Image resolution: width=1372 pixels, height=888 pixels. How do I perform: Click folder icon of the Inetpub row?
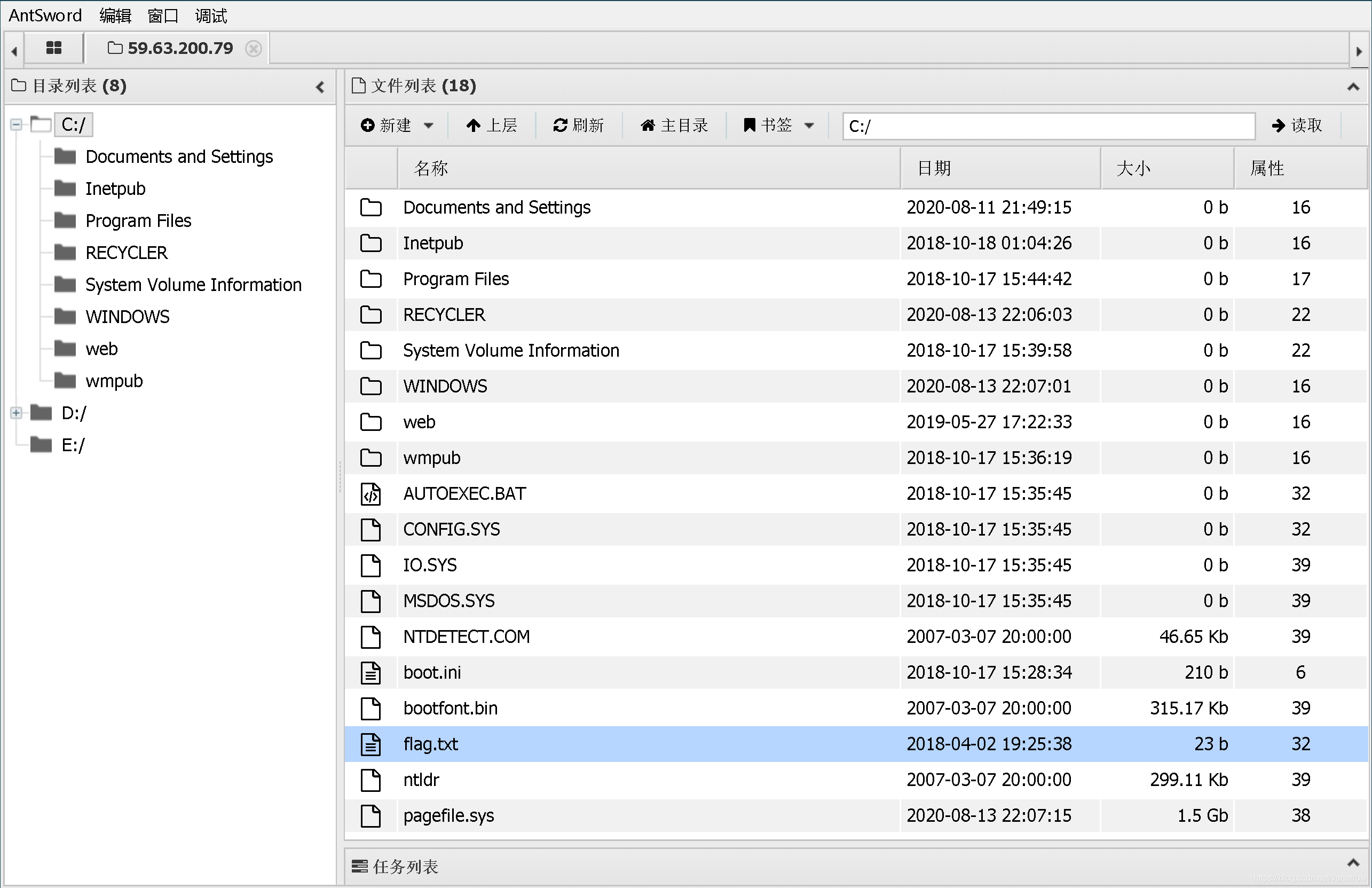pos(370,243)
